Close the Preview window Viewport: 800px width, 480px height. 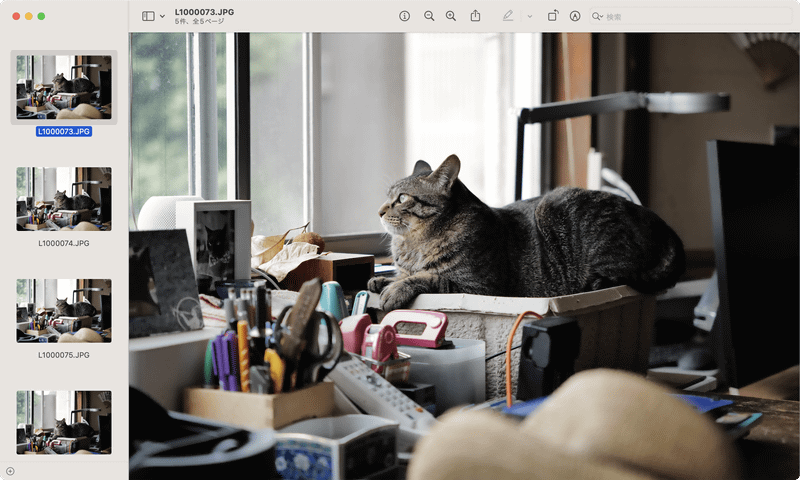click(x=16, y=16)
